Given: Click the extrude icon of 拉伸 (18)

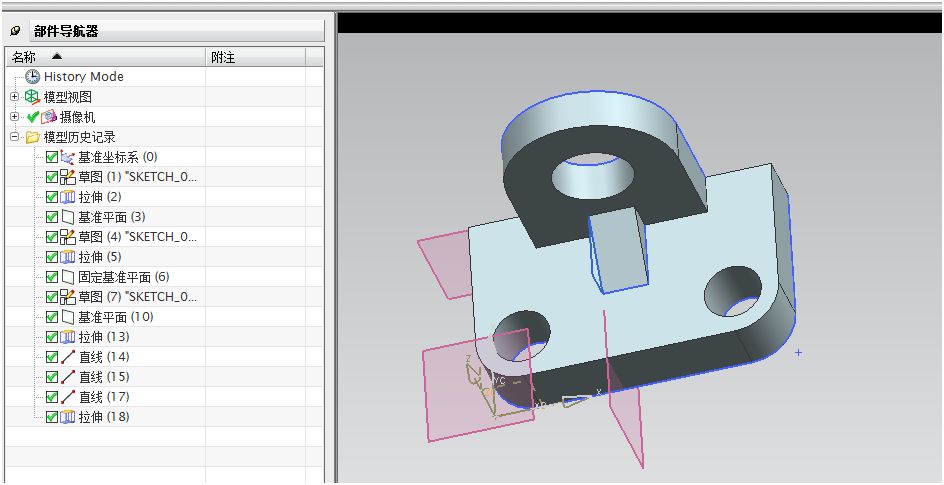Looking at the screenshot, I should click(x=67, y=416).
